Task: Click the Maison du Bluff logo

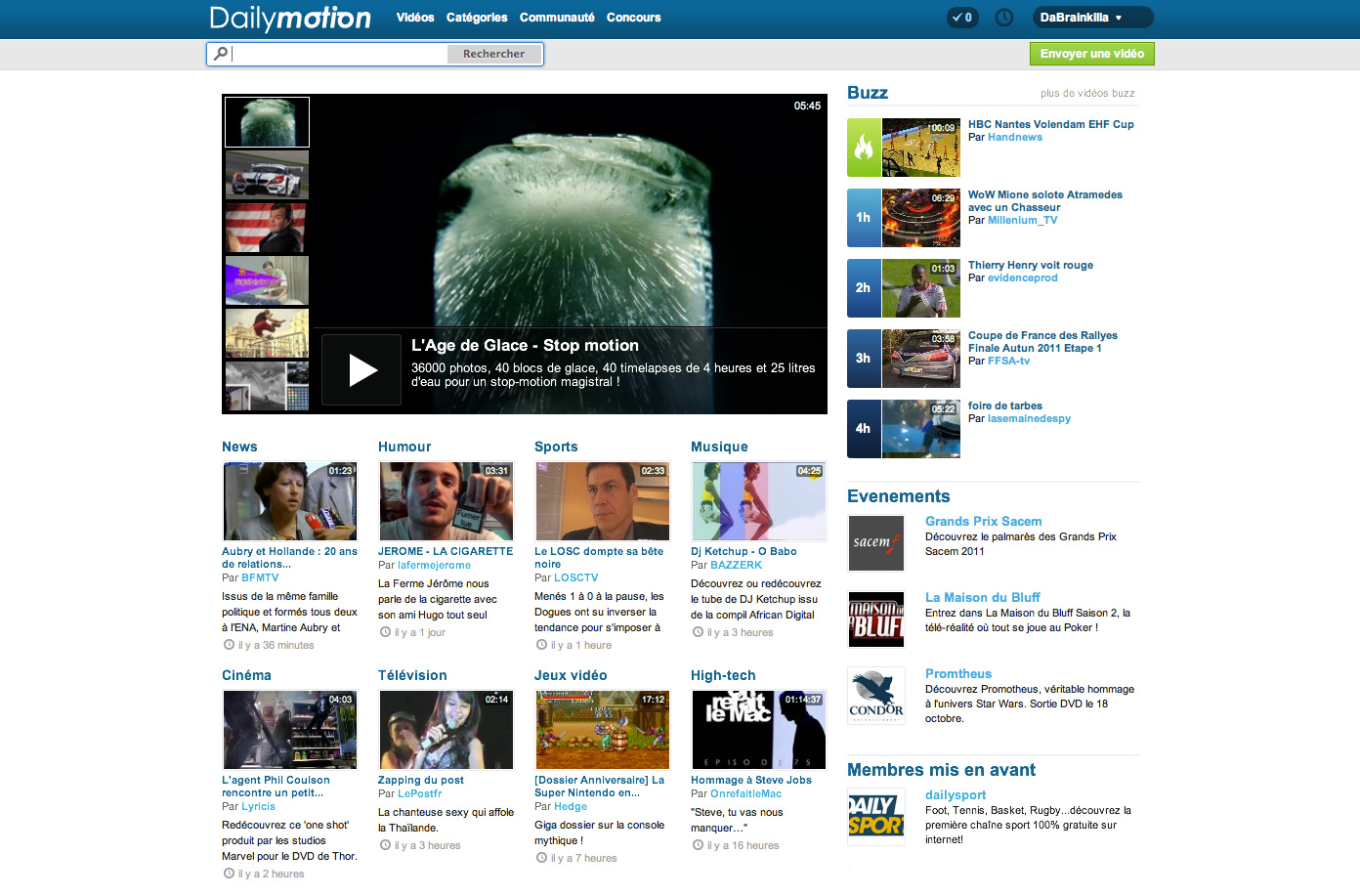Action: 876,619
